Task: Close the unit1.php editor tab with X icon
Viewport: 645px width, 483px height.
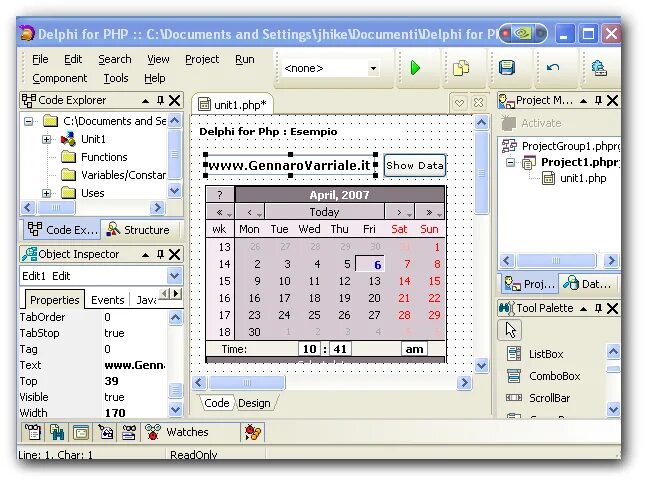Action: (x=478, y=103)
